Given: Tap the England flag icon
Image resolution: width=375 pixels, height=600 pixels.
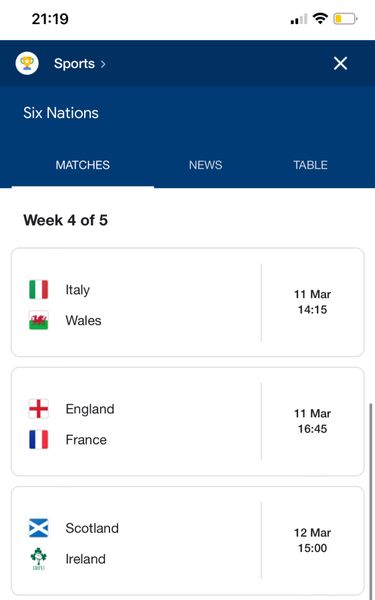Looking at the screenshot, I should tap(39, 409).
